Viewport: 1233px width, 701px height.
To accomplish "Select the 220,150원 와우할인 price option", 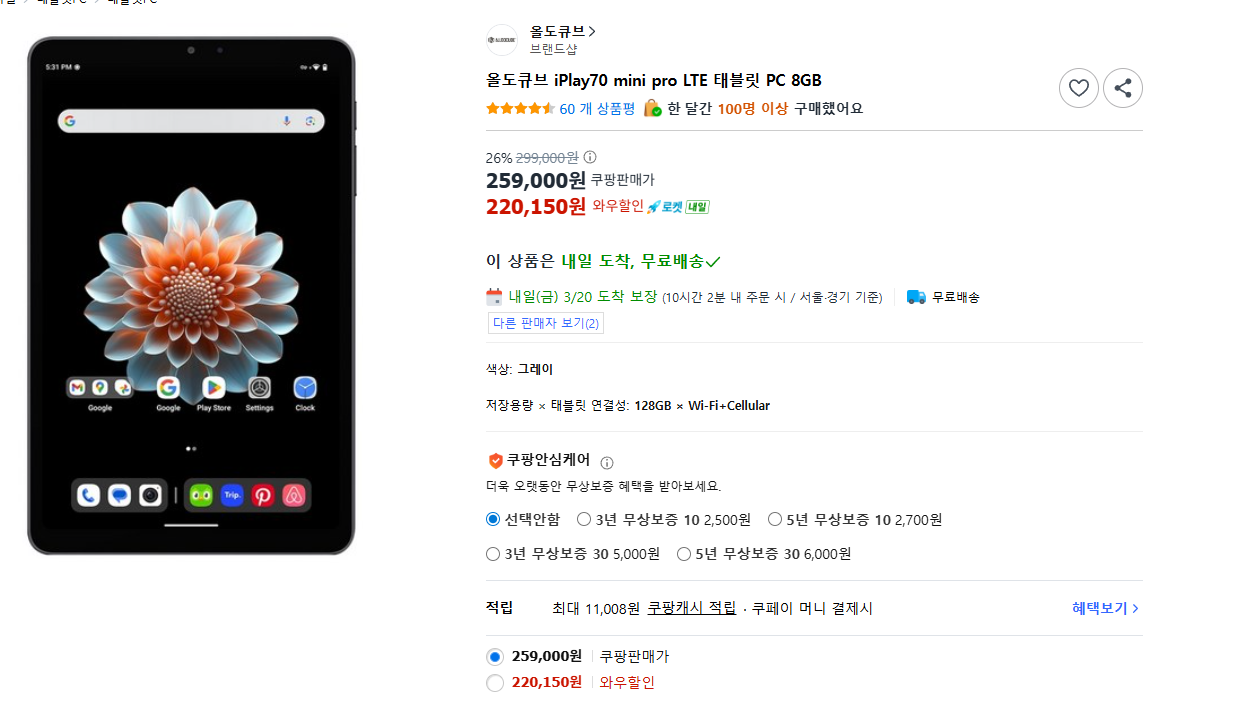I will pos(495,683).
